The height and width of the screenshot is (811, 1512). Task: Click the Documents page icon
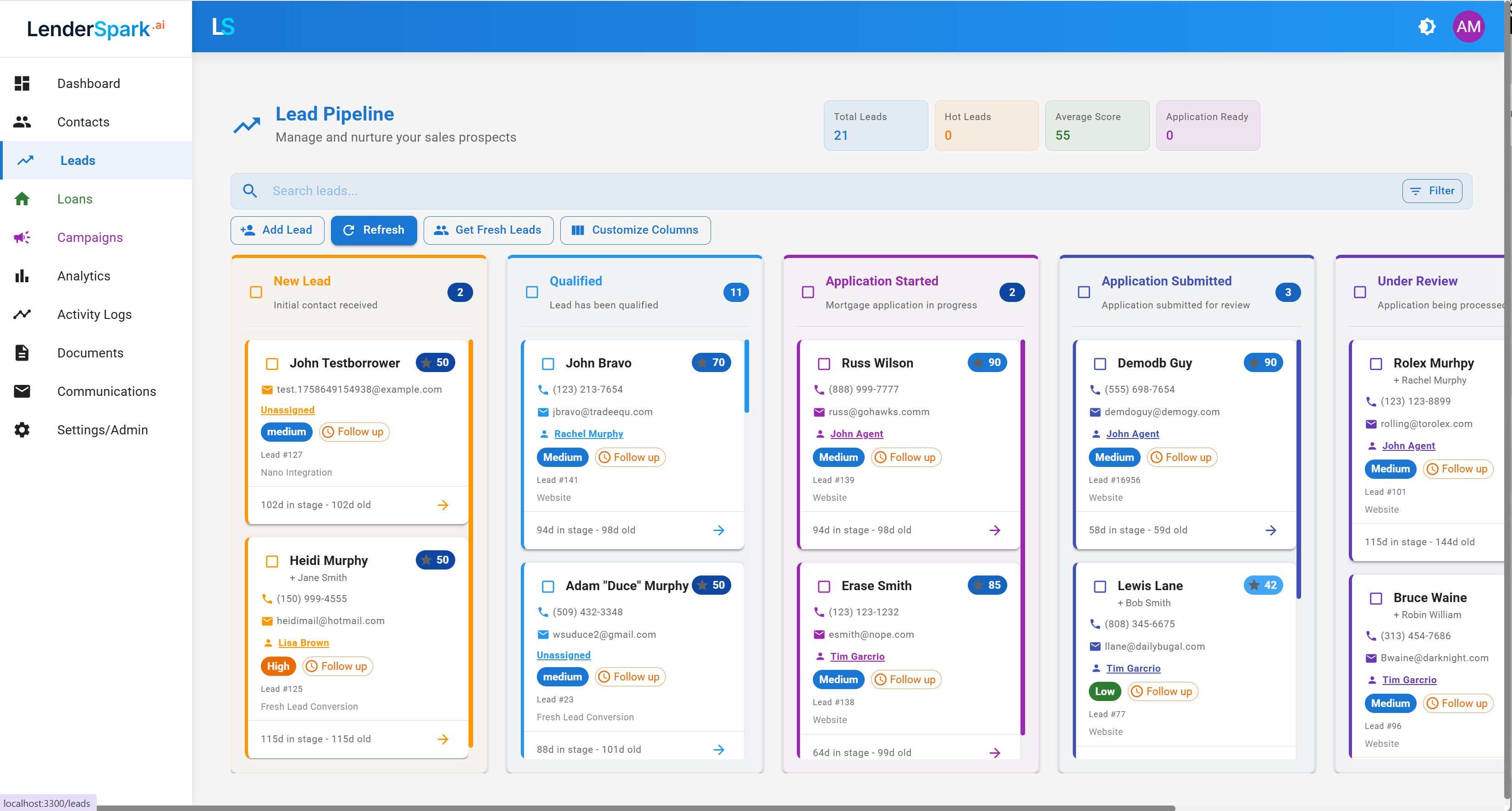point(22,352)
